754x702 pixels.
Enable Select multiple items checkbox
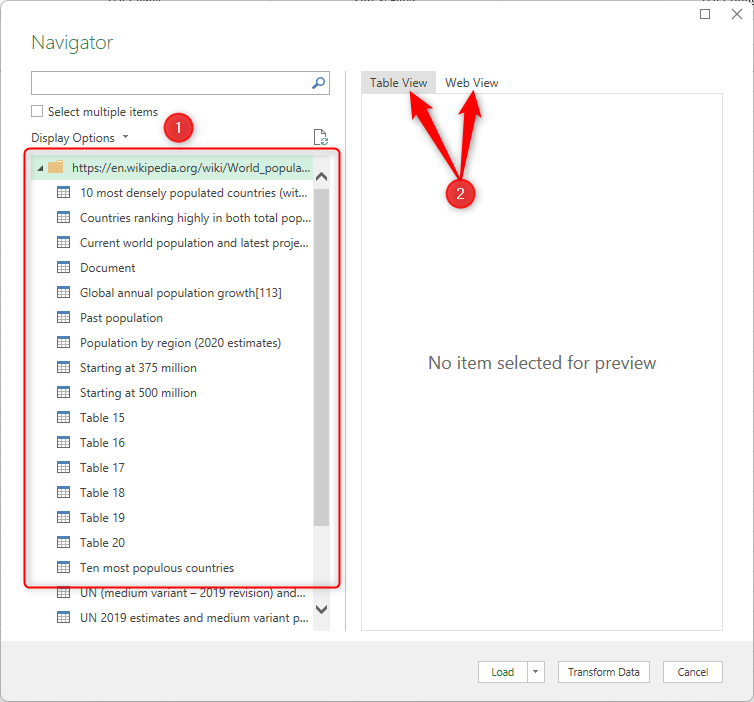click(x=37, y=112)
